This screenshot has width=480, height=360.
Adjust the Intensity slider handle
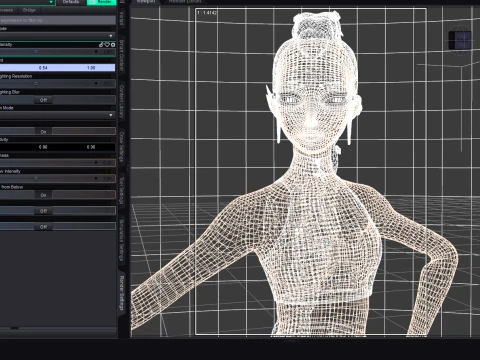(x=36, y=52)
